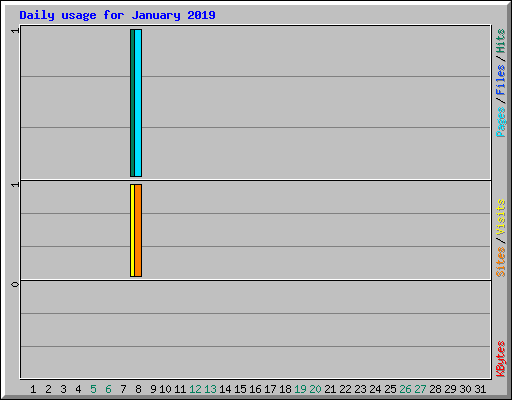Click the top chart's y-axis value 1

pos(15,30)
